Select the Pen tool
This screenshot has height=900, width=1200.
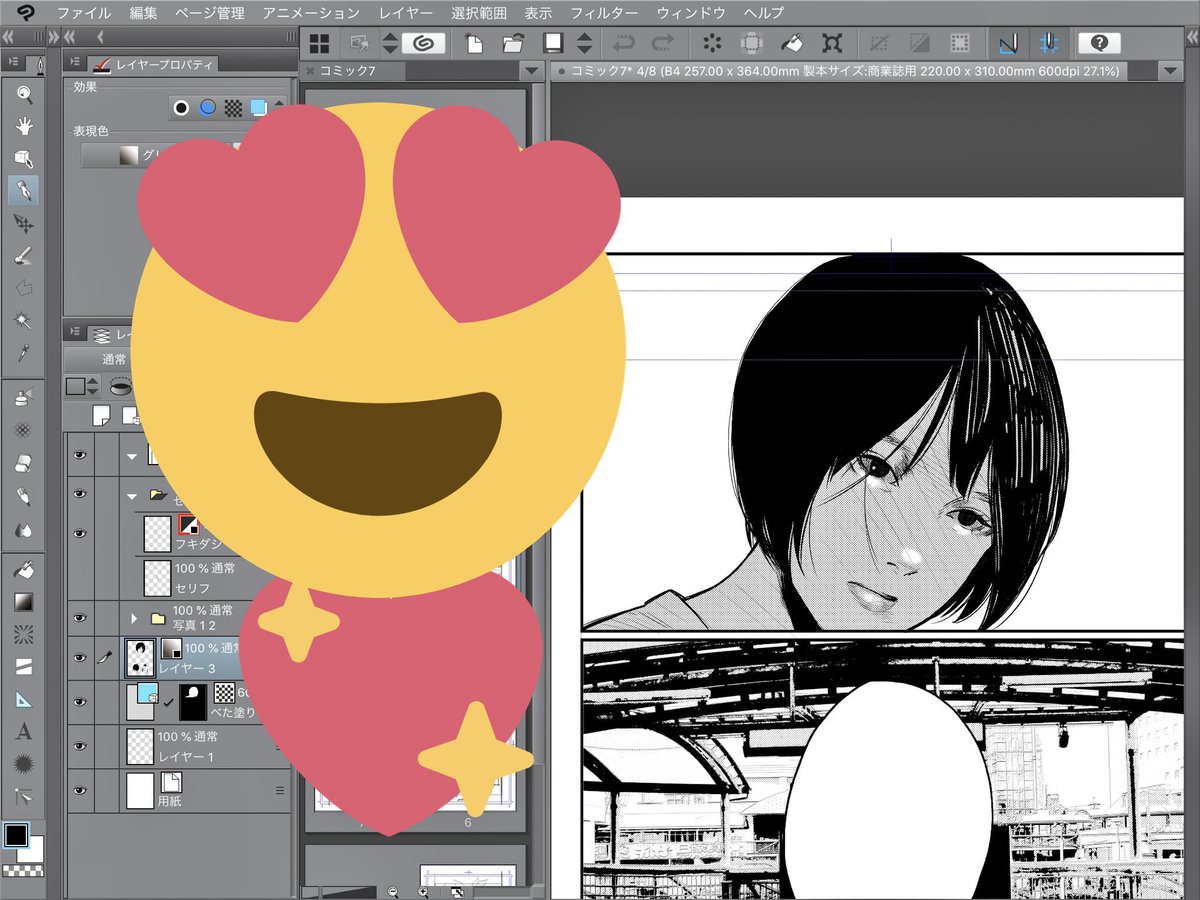24,190
